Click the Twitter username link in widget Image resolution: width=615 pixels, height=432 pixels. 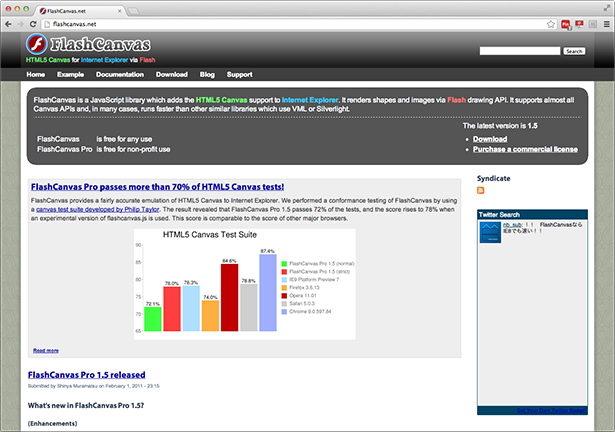[x=513, y=225]
